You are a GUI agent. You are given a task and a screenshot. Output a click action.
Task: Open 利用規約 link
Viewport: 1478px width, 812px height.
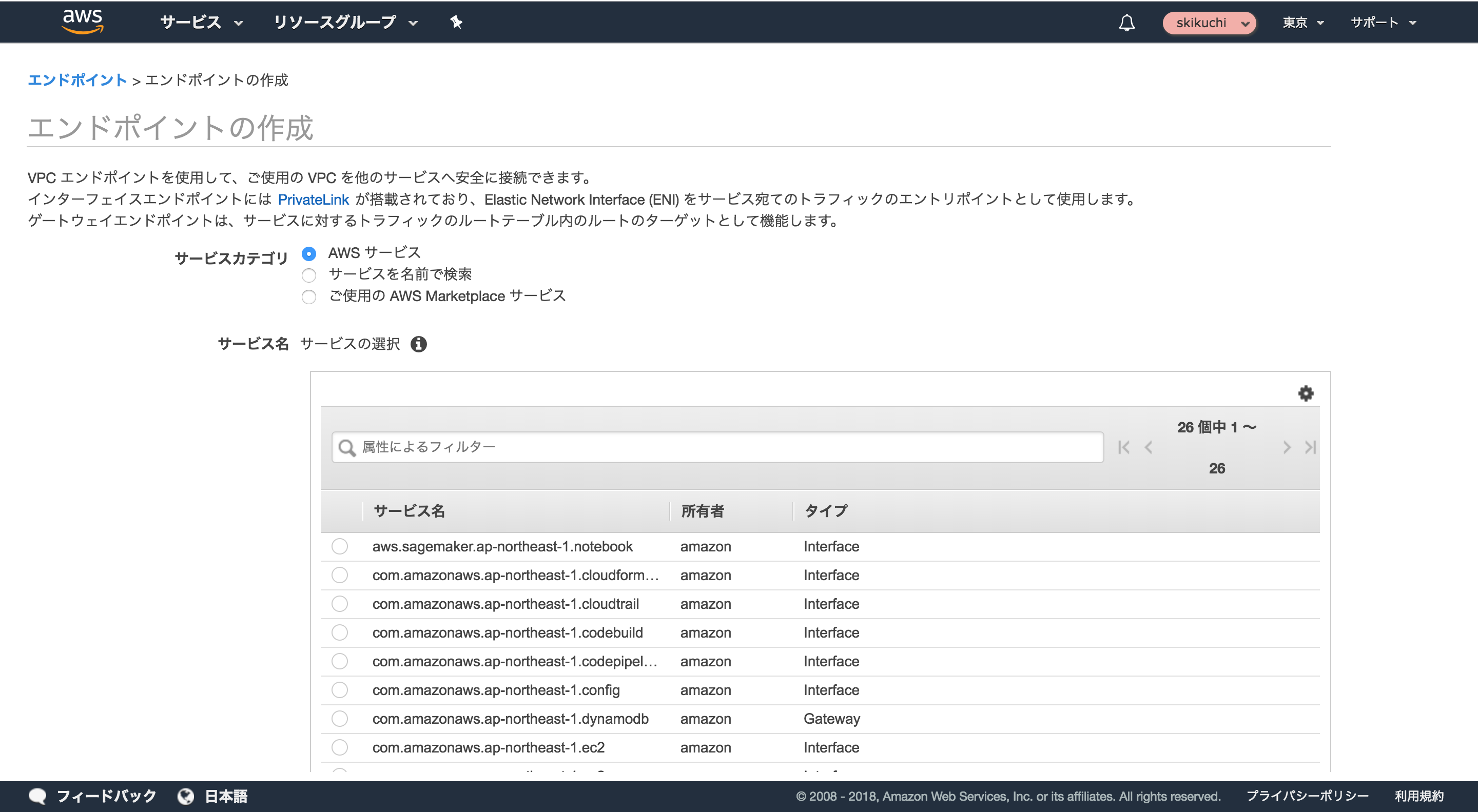(x=1419, y=796)
